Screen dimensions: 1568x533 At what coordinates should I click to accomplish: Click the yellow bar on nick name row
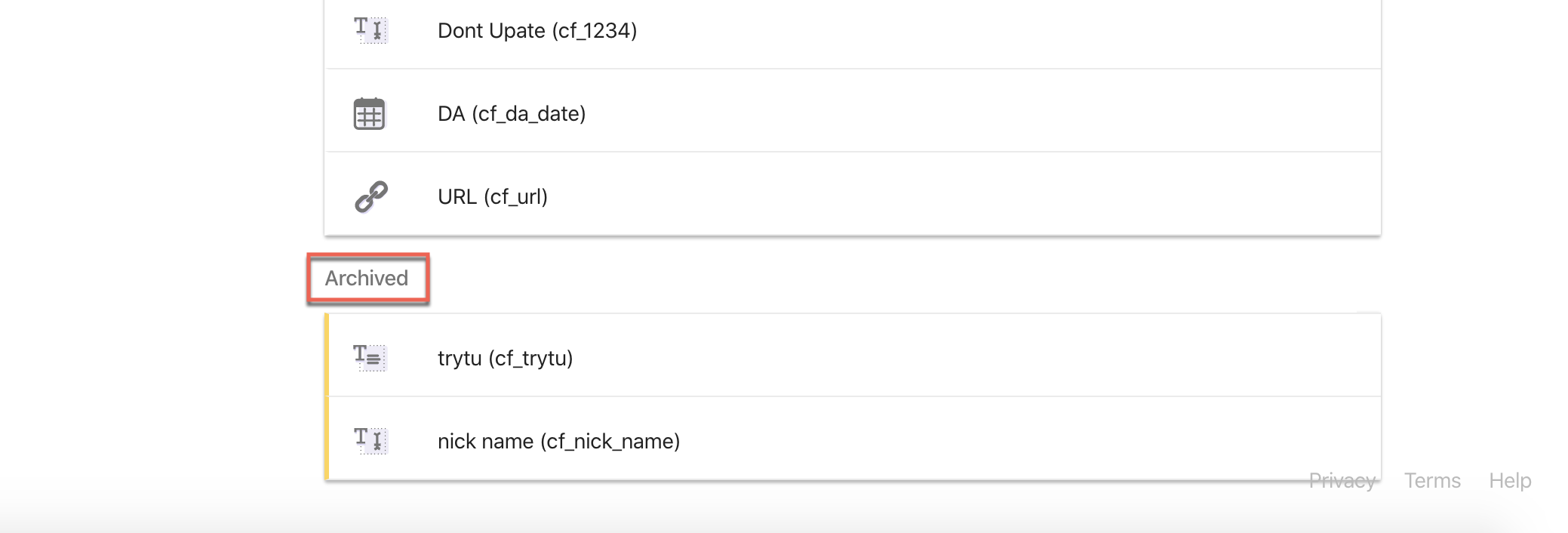pyautogui.click(x=327, y=438)
